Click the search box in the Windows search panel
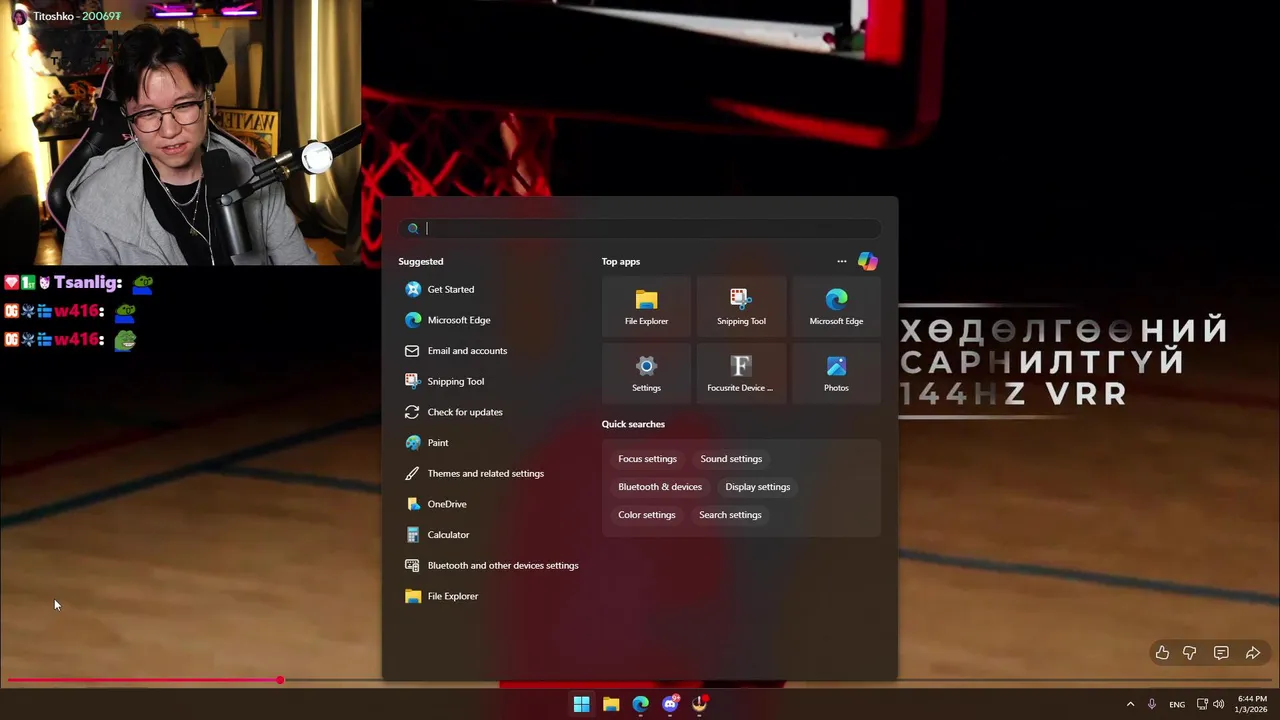Image resolution: width=1280 pixels, height=720 pixels. click(x=640, y=228)
